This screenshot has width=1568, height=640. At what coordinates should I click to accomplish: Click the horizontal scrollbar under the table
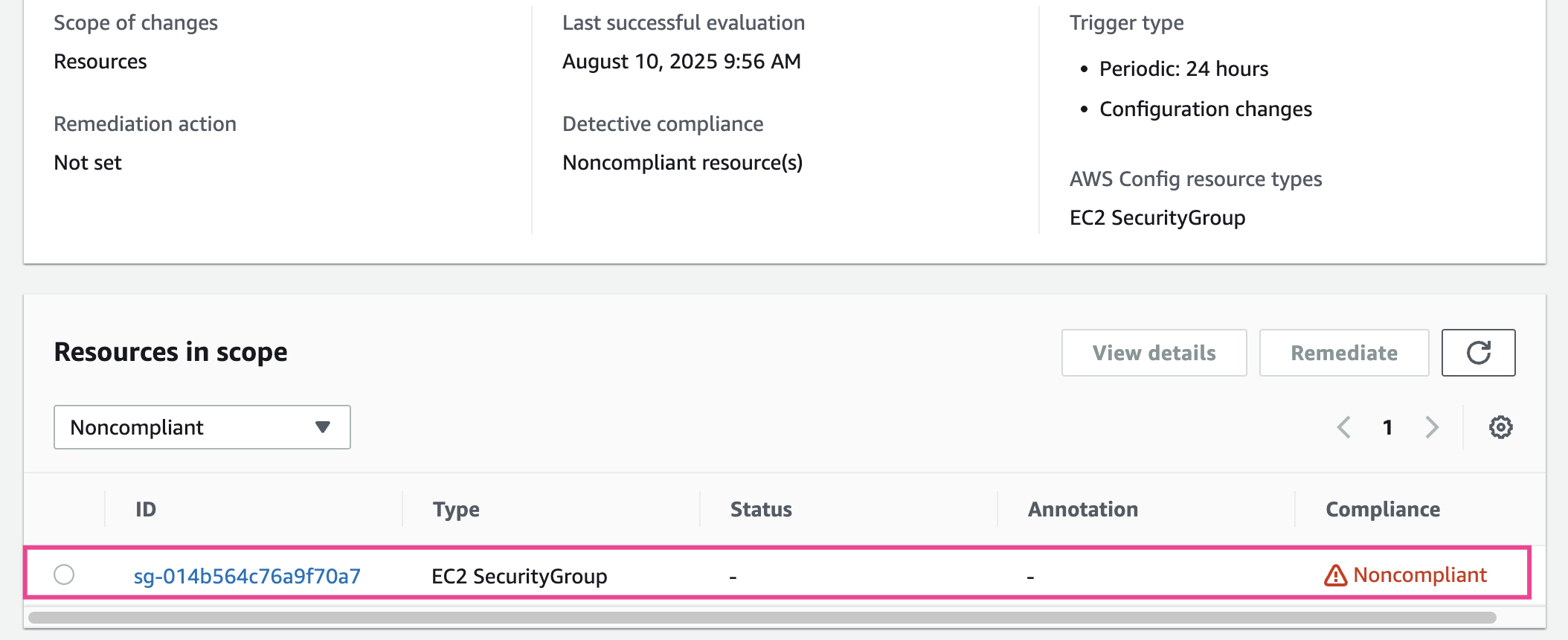pos(762,618)
